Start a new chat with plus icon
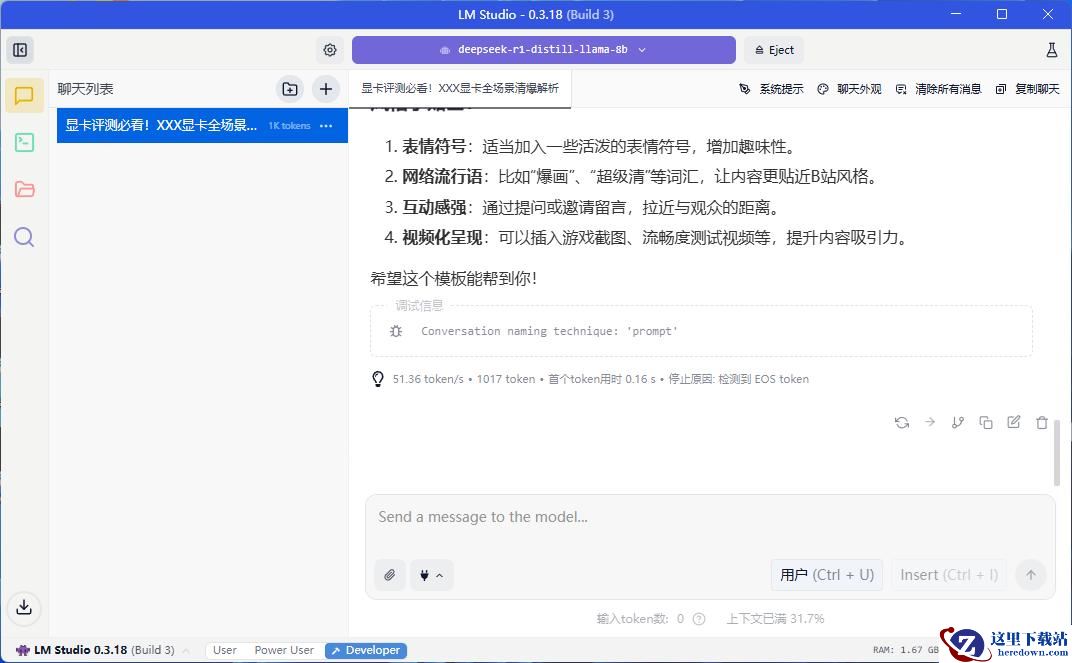This screenshot has height=663, width=1072. point(326,89)
